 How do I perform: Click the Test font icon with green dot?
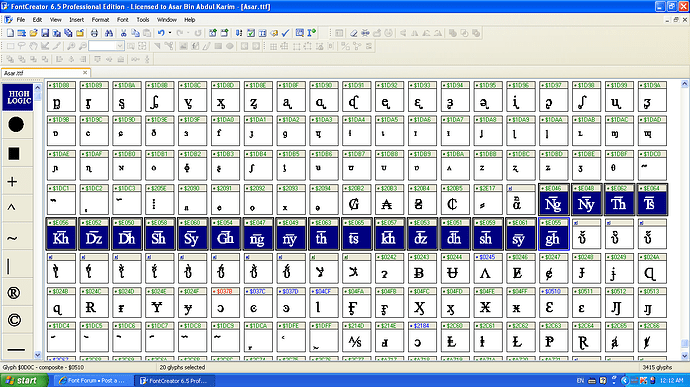coord(312,33)
